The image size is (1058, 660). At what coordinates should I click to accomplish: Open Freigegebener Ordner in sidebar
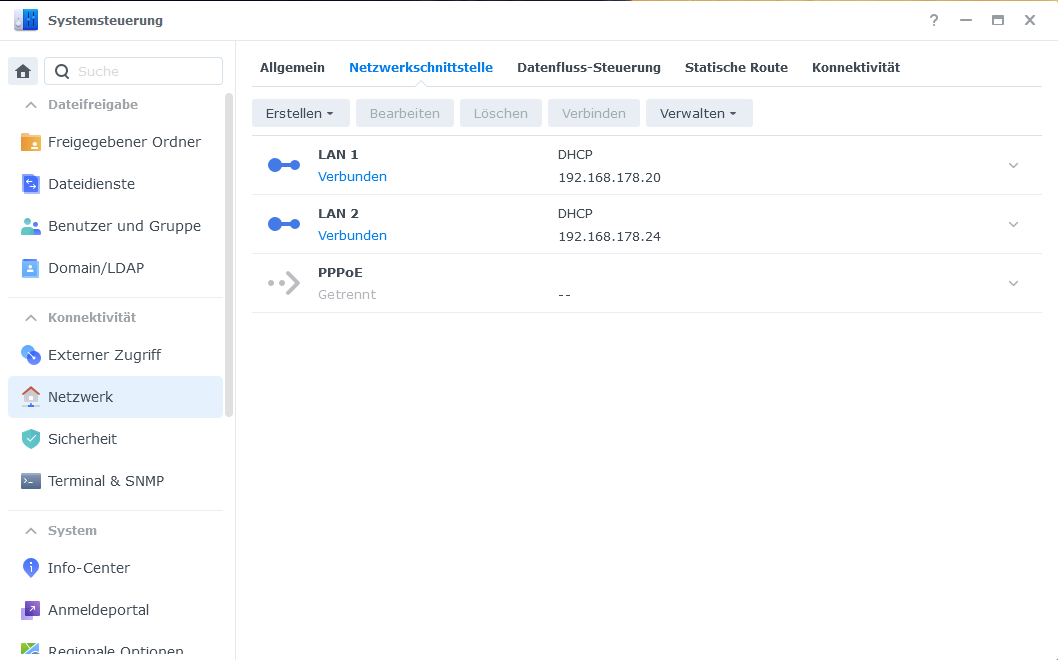(x=115, y=142)
